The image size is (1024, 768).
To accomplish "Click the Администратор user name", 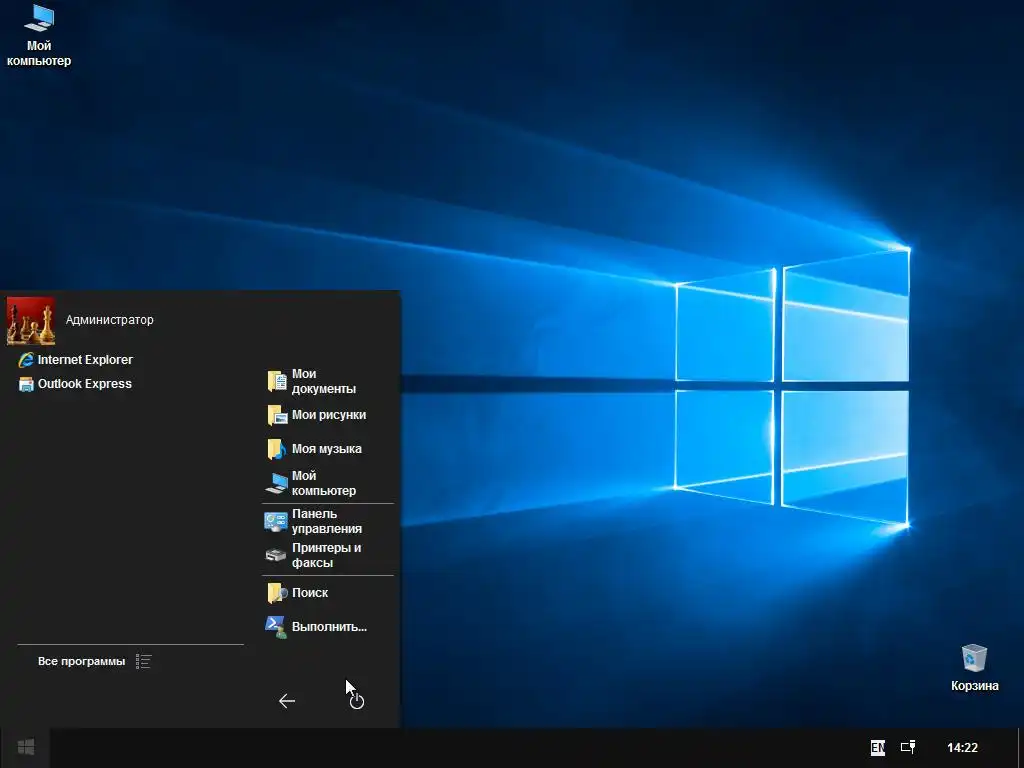I will 110,320.
